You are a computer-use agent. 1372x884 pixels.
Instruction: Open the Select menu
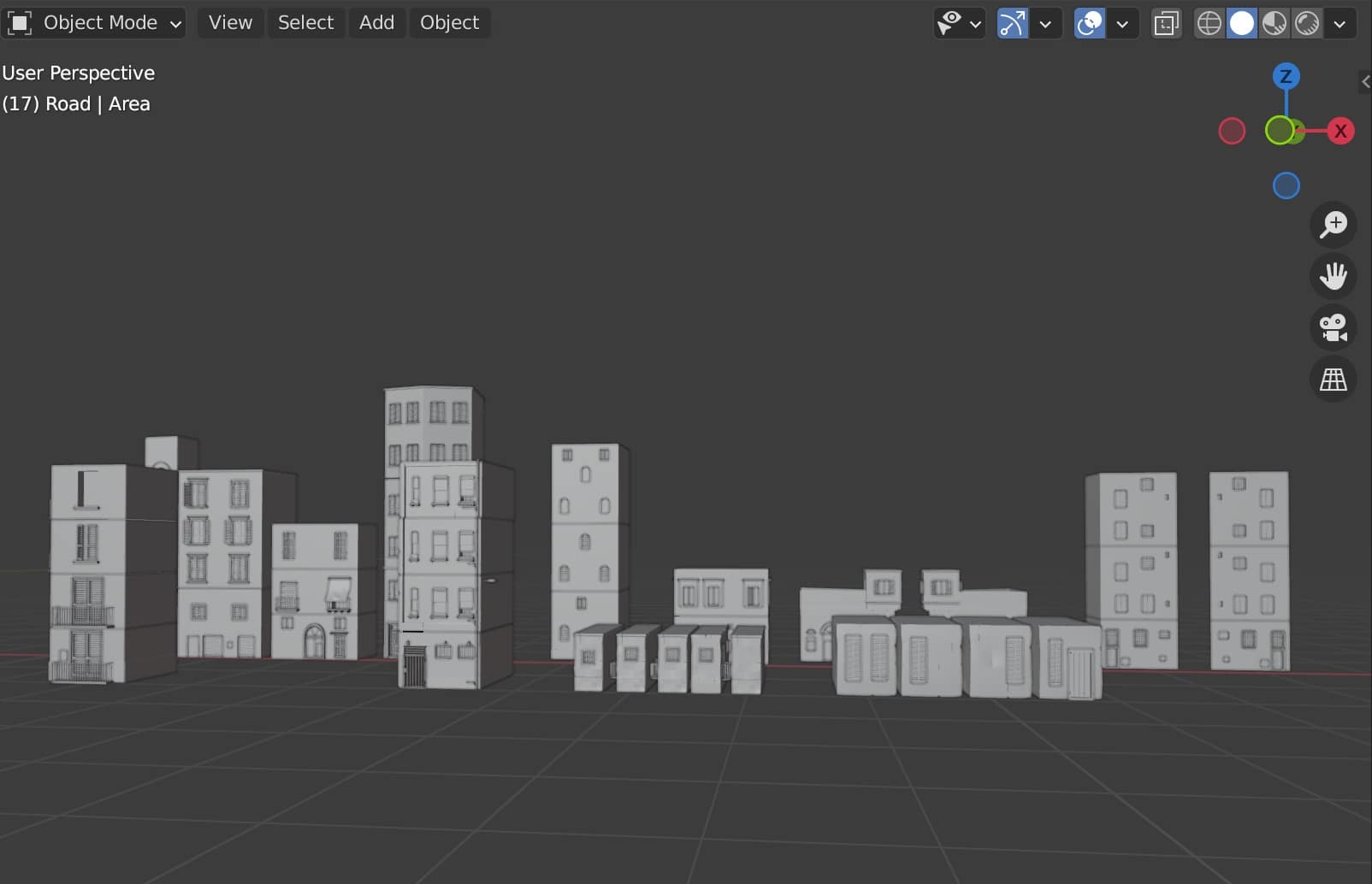click(x=305, y=22)
